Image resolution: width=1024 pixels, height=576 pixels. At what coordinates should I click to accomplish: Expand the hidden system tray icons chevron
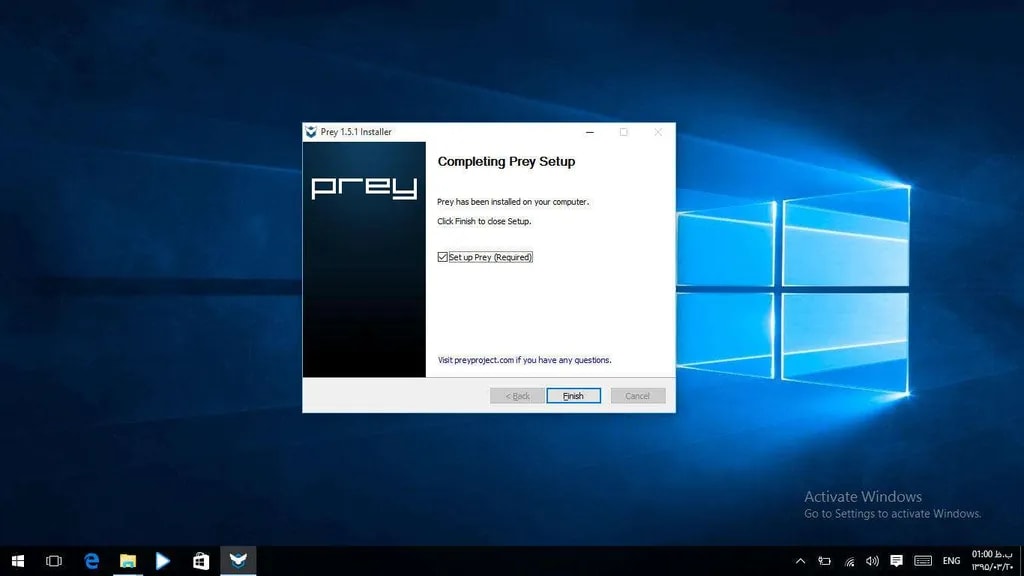coord(800,561)
